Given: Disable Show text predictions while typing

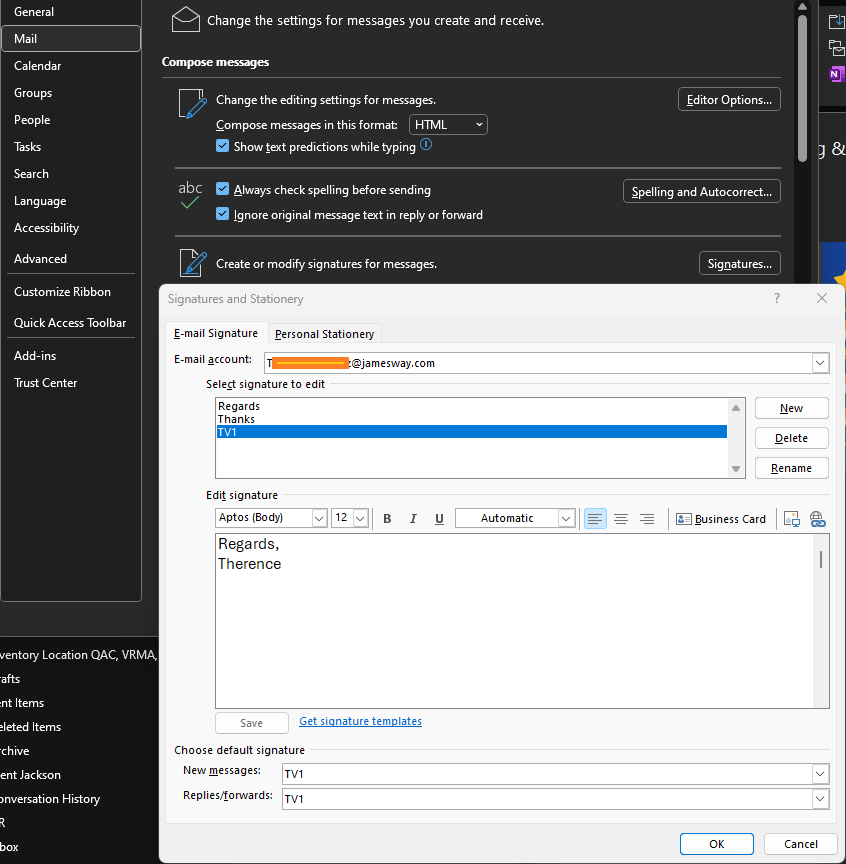Looking at the screenshot, I should pyautogui.click(x=222, y=145).
